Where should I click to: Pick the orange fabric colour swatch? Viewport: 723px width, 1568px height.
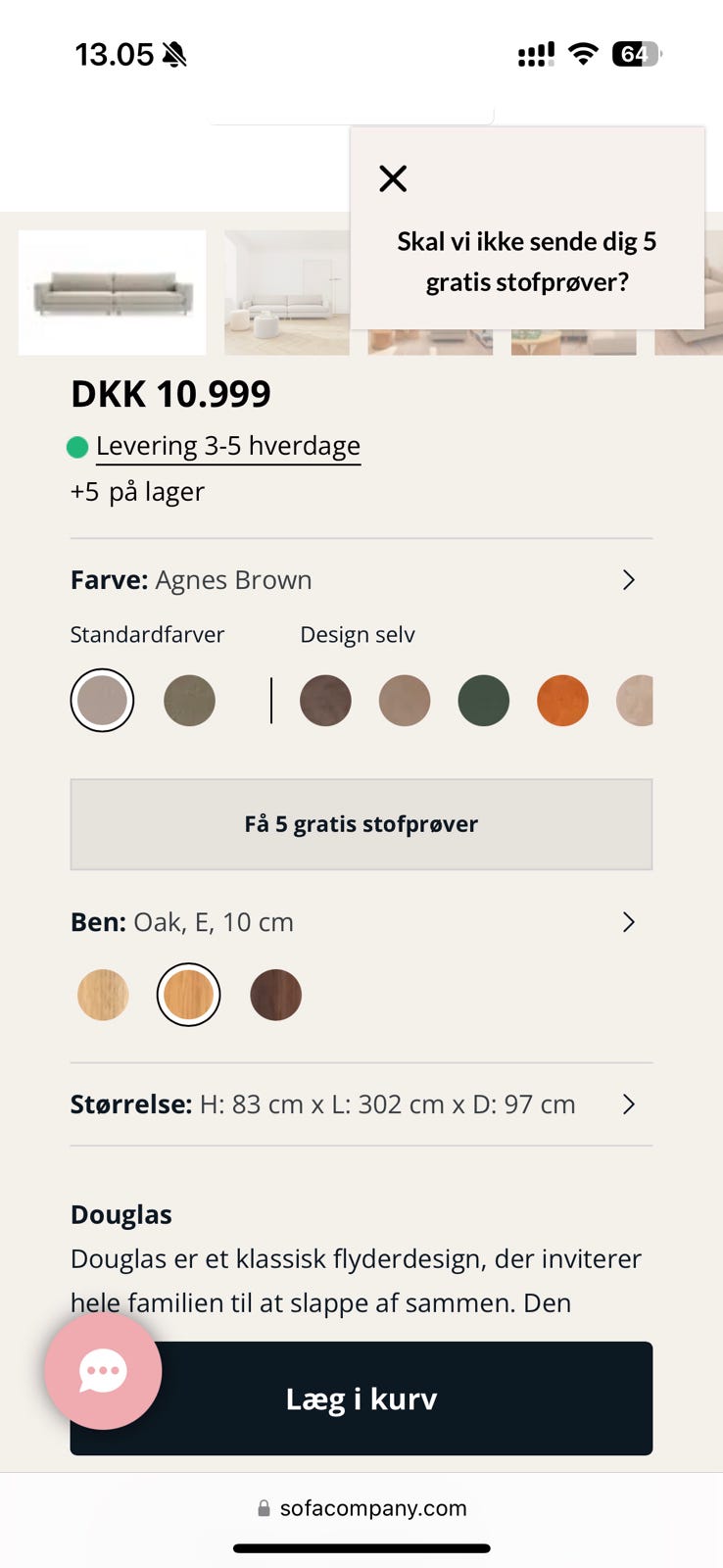[x=562, y=701]
